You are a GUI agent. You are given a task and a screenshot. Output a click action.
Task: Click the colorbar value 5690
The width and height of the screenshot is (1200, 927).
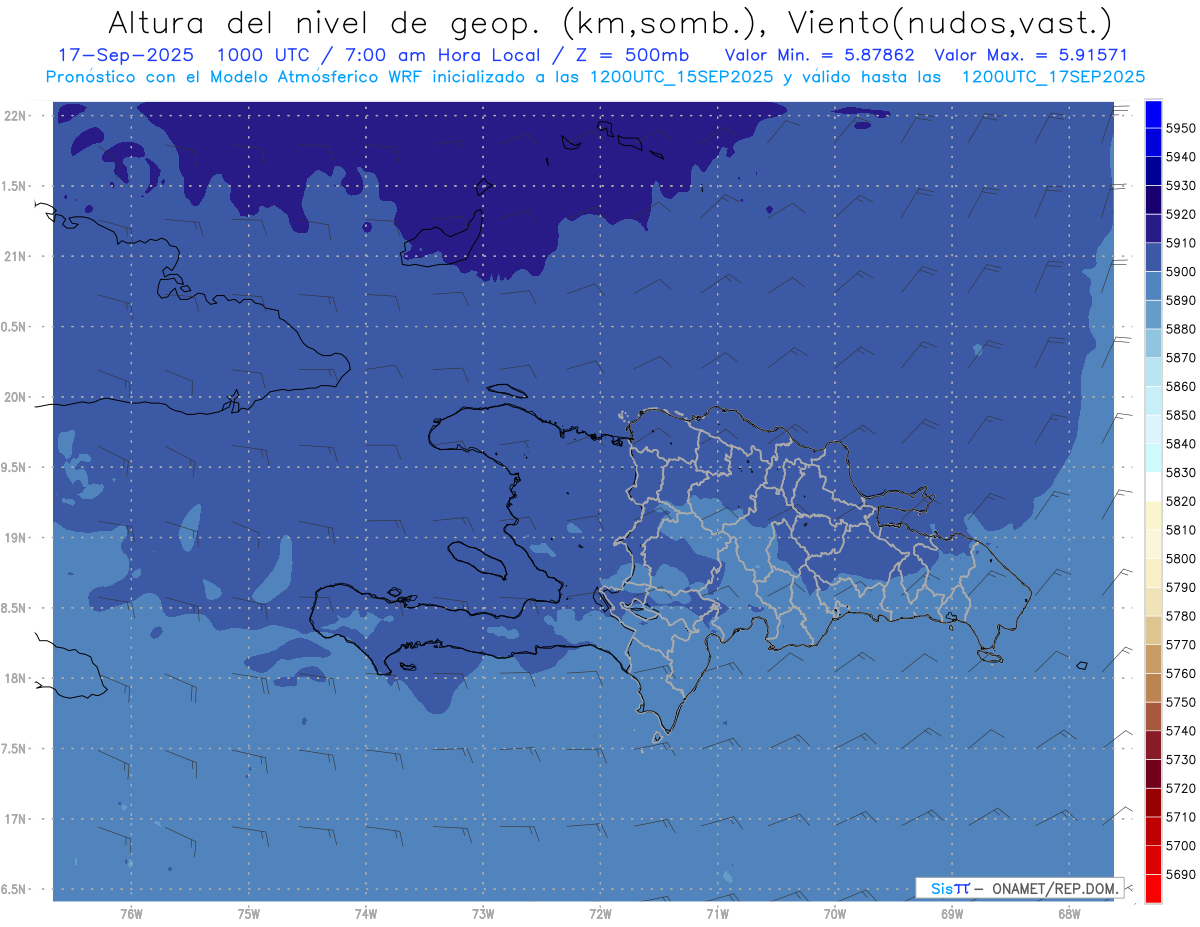point(1180,874)
